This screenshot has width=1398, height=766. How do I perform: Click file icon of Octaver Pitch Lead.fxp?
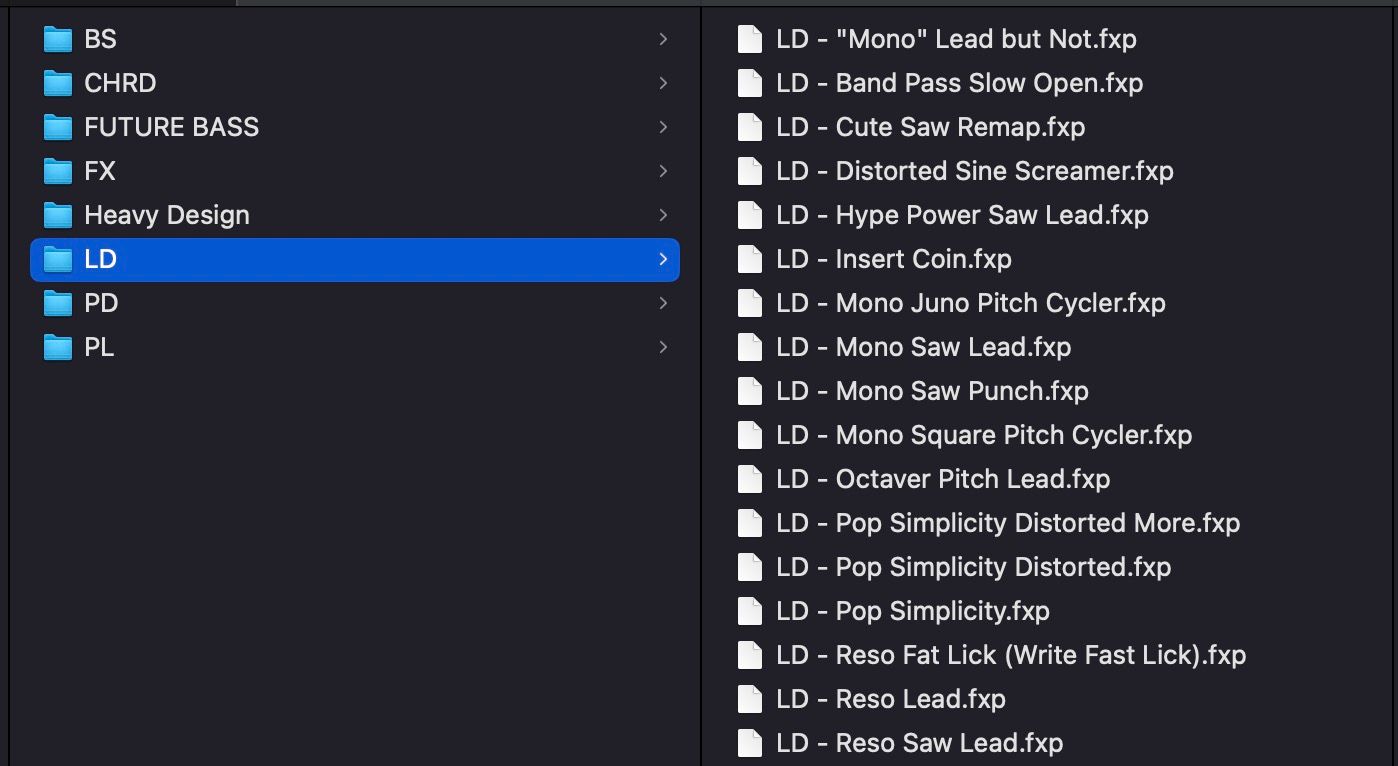[749, 479]
